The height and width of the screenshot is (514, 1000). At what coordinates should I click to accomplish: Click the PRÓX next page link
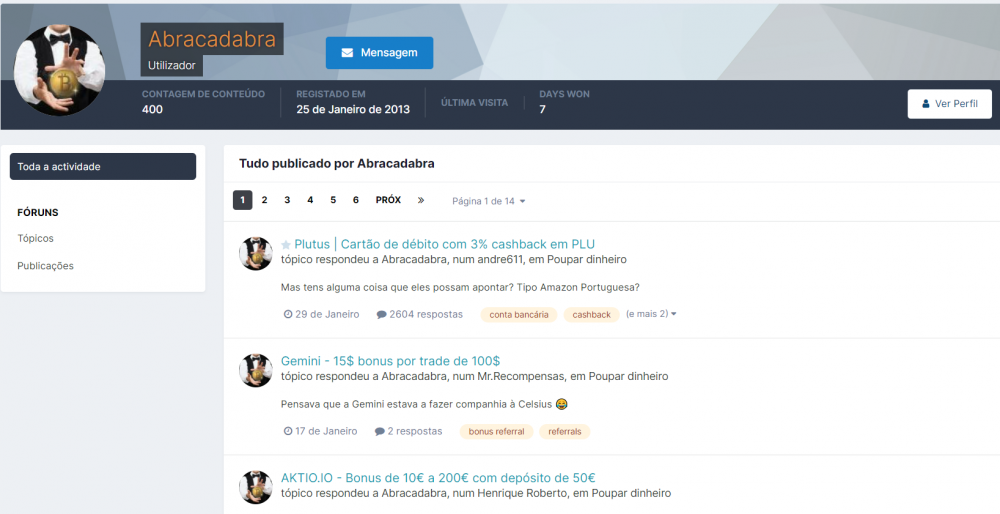point(388,200)
